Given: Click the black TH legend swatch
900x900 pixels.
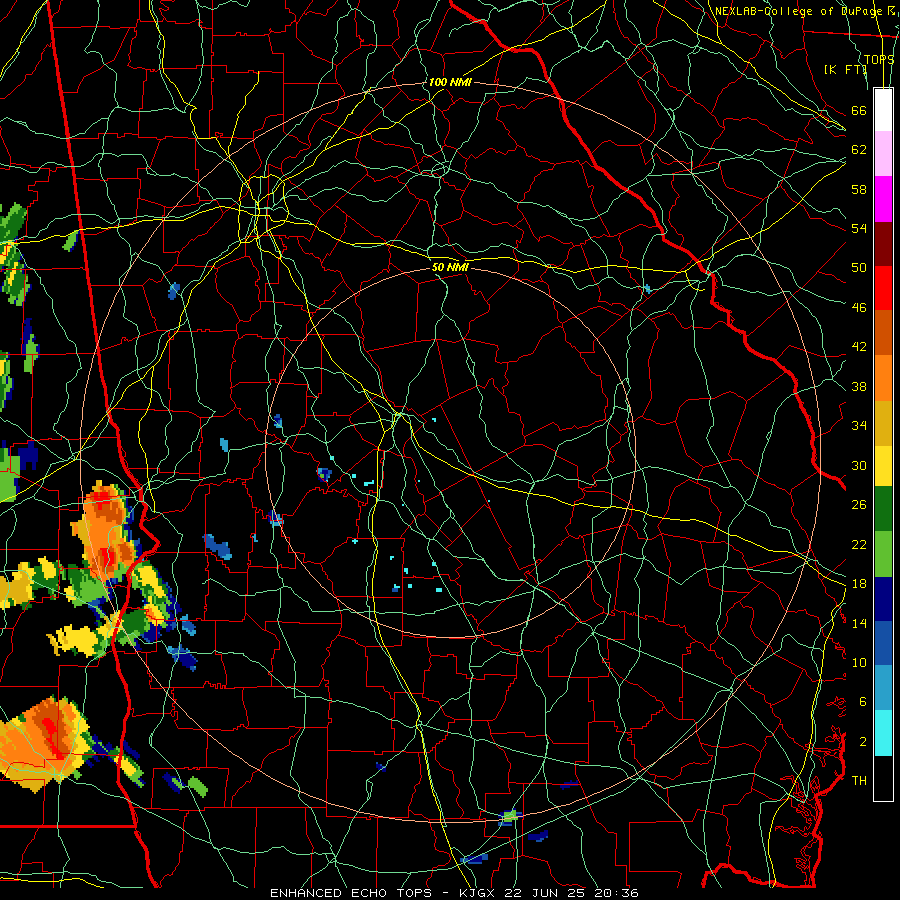Looking at the screenshot, I should coord(883,778).
